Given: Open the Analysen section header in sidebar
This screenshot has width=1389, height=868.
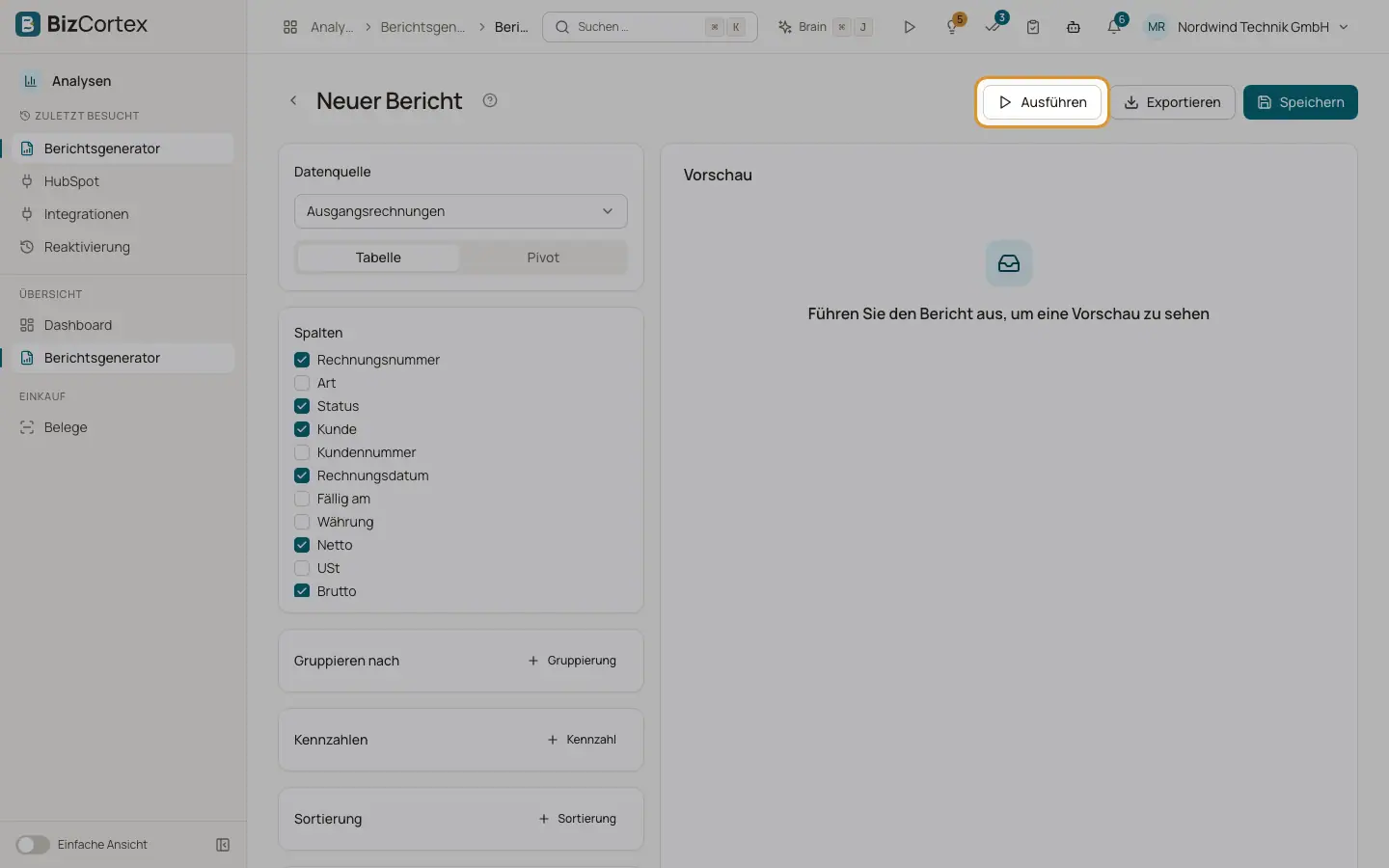Looking at the screenshot, I should [81, 81].
